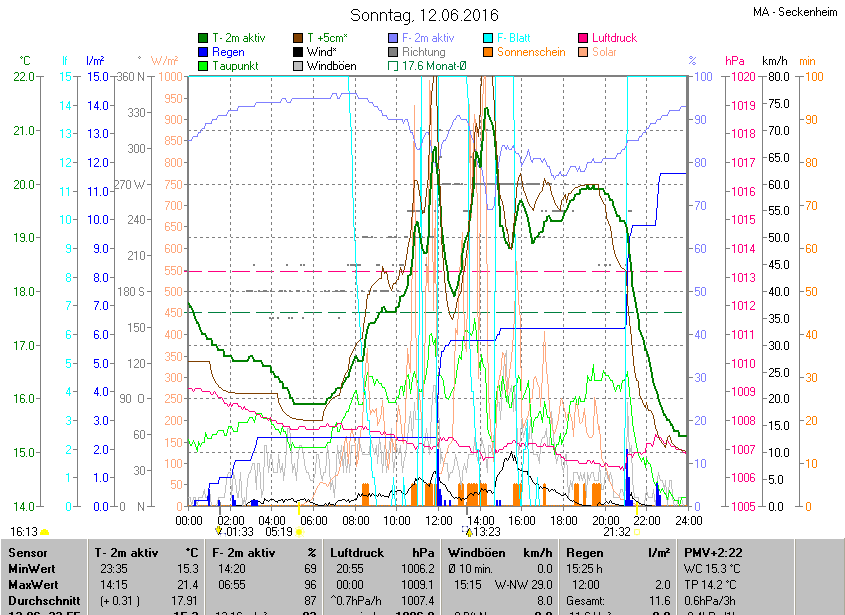
Task: Click the lavender F- 2m aktiv legend swatch
Action: [393, 38]
